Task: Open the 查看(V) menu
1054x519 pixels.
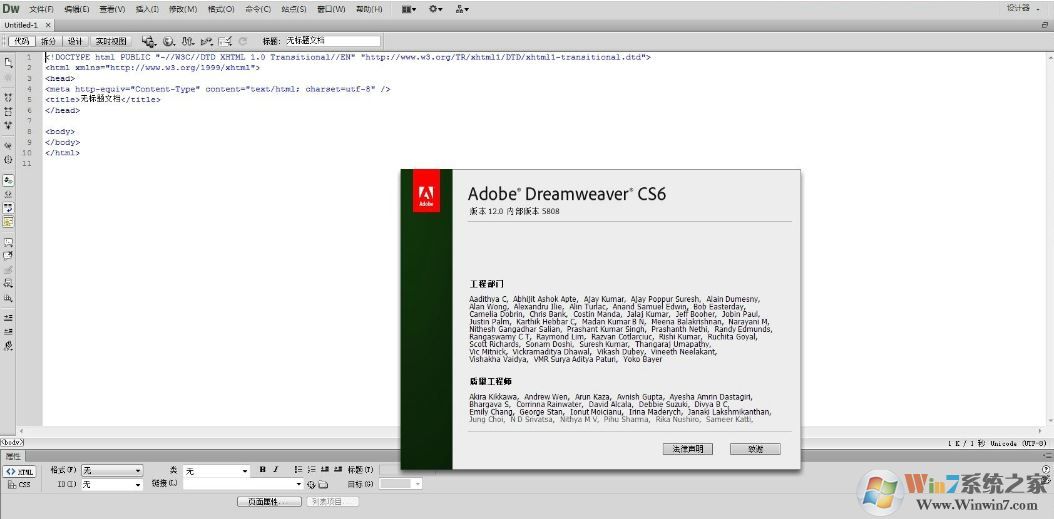Action: (x=112, y=9)
